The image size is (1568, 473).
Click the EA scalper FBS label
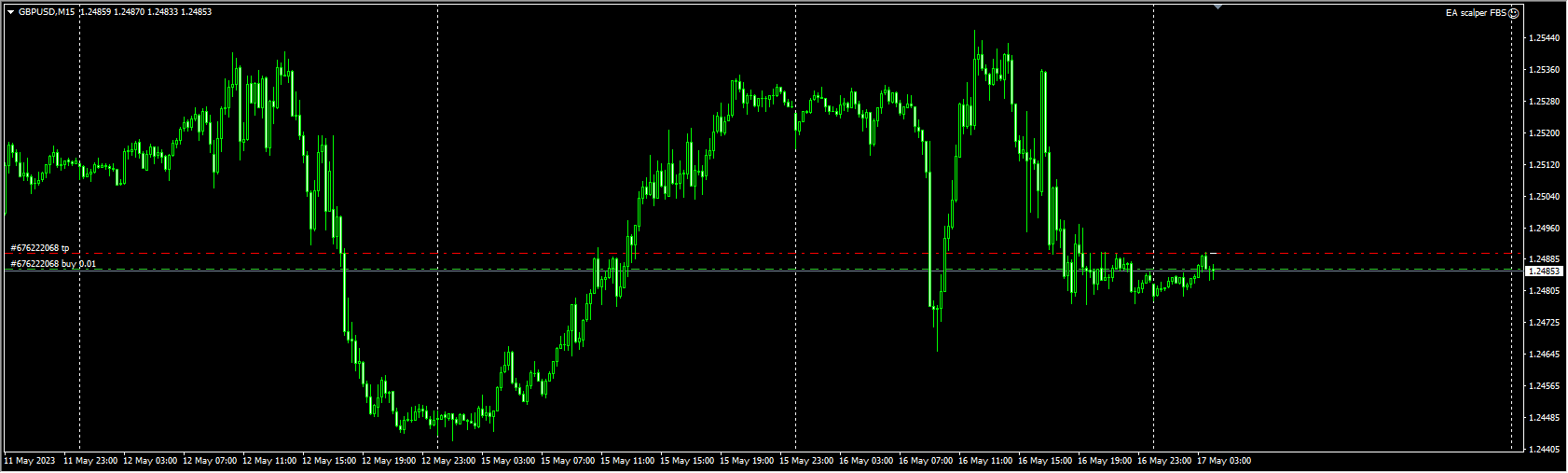[x=1476, y=13]
